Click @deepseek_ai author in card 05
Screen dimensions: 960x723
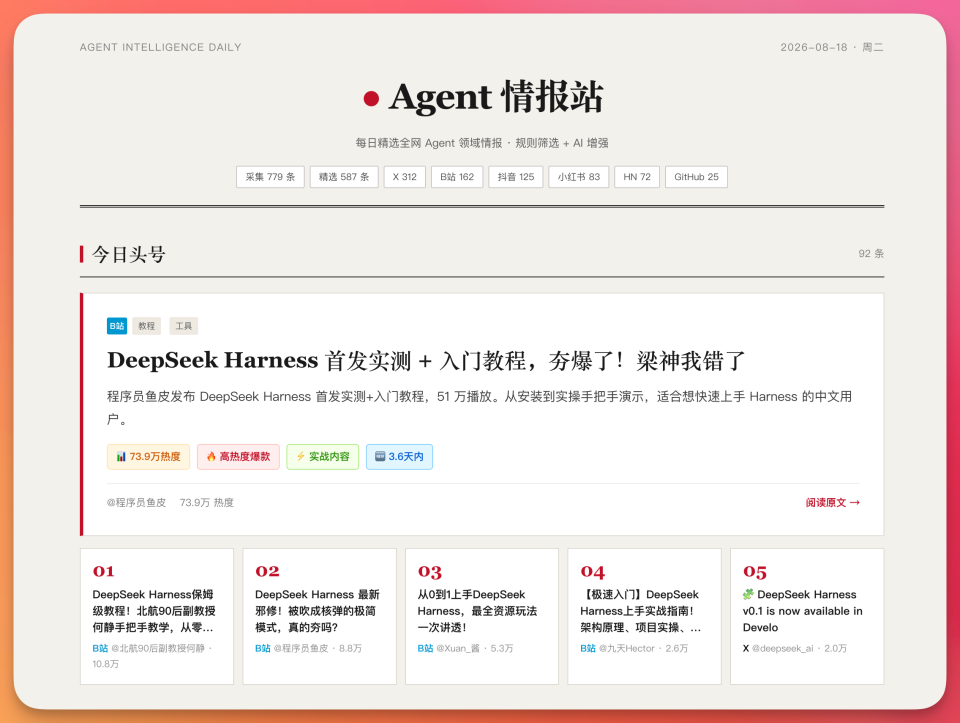click(783, 648)
